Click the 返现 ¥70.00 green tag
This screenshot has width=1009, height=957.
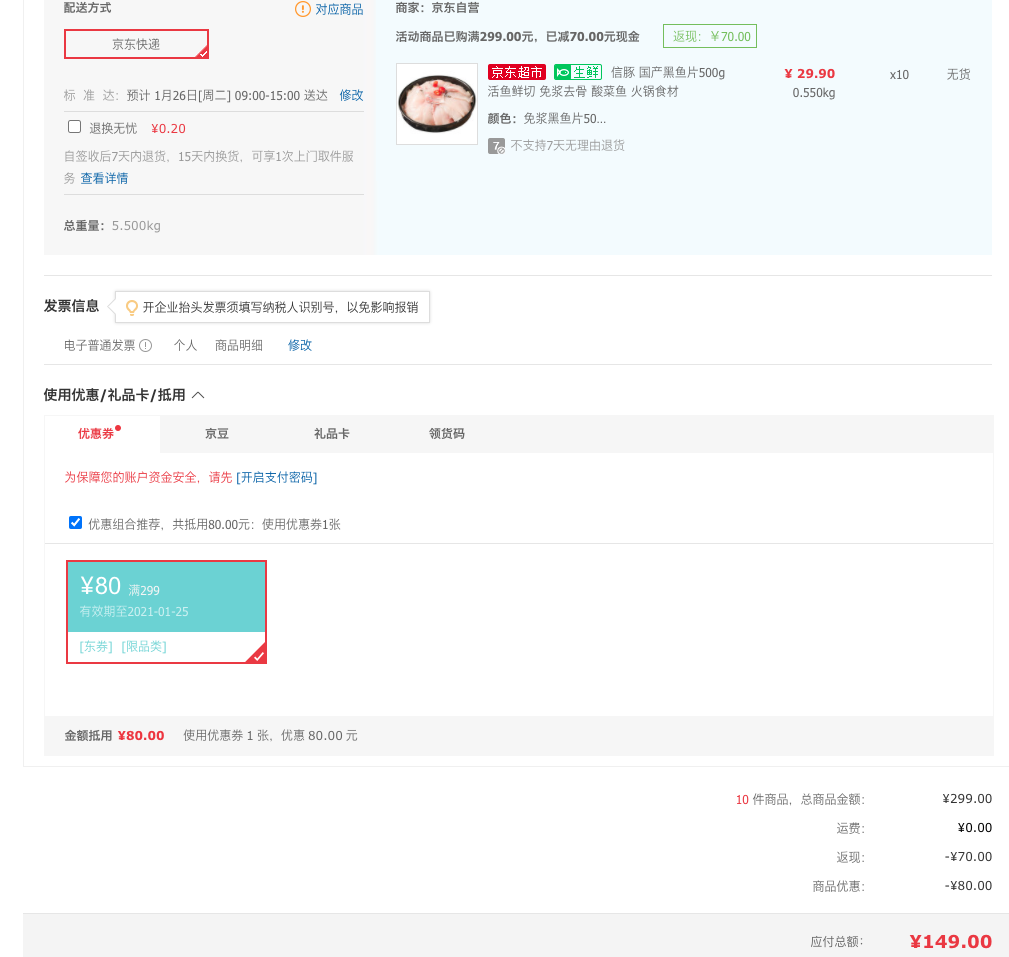pyautogui.click(x=710, y=36)
